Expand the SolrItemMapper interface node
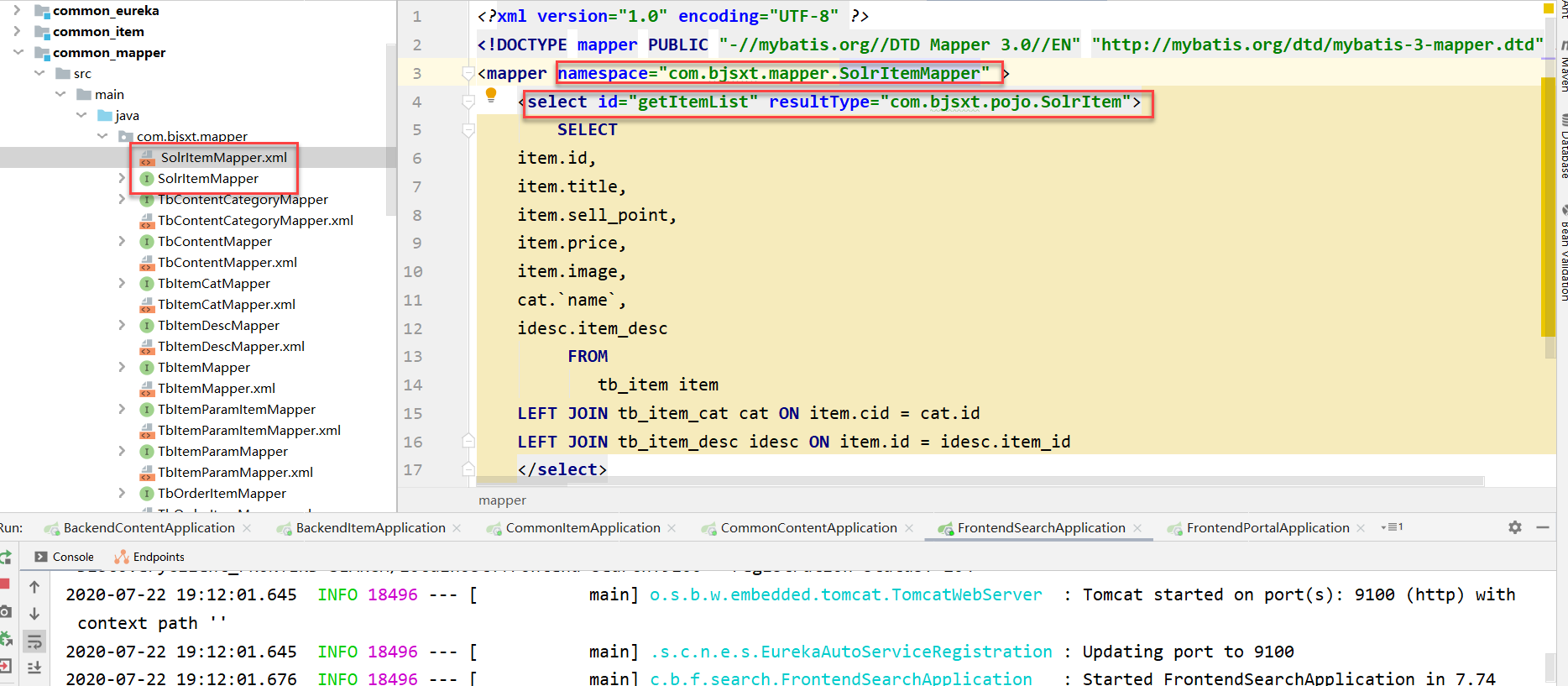 point(122,178)
